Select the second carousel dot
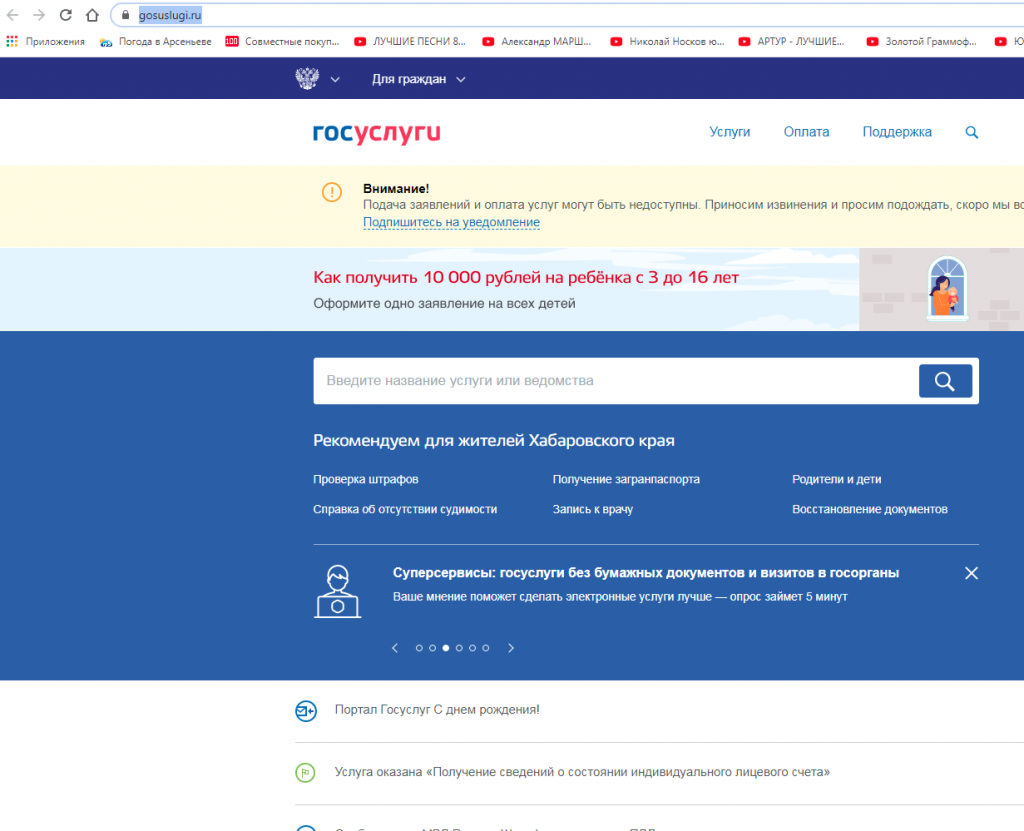 [x=432, y=648]
